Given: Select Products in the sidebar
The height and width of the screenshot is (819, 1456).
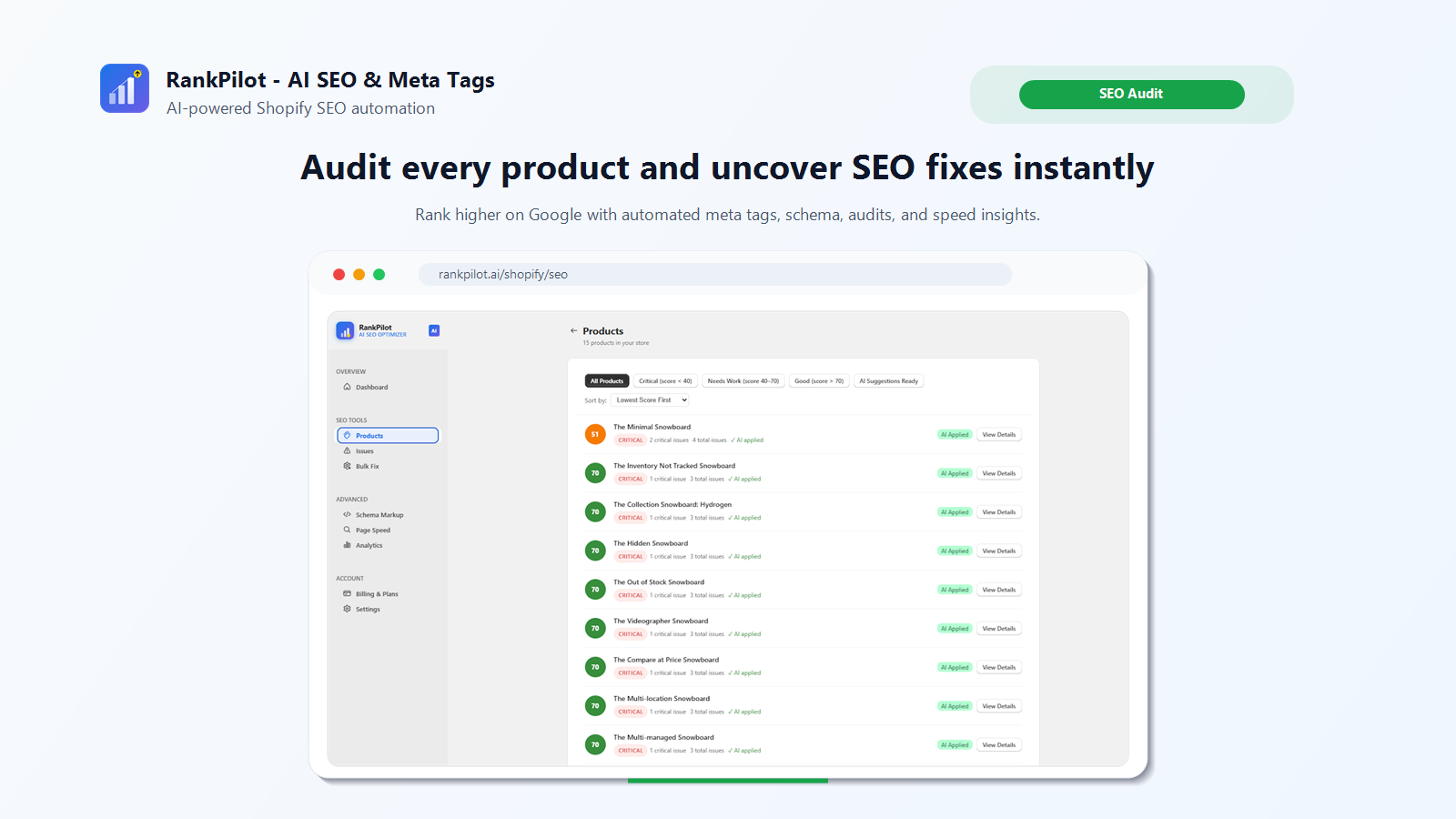Looking at the screenshot, I should tap(388, 436).
